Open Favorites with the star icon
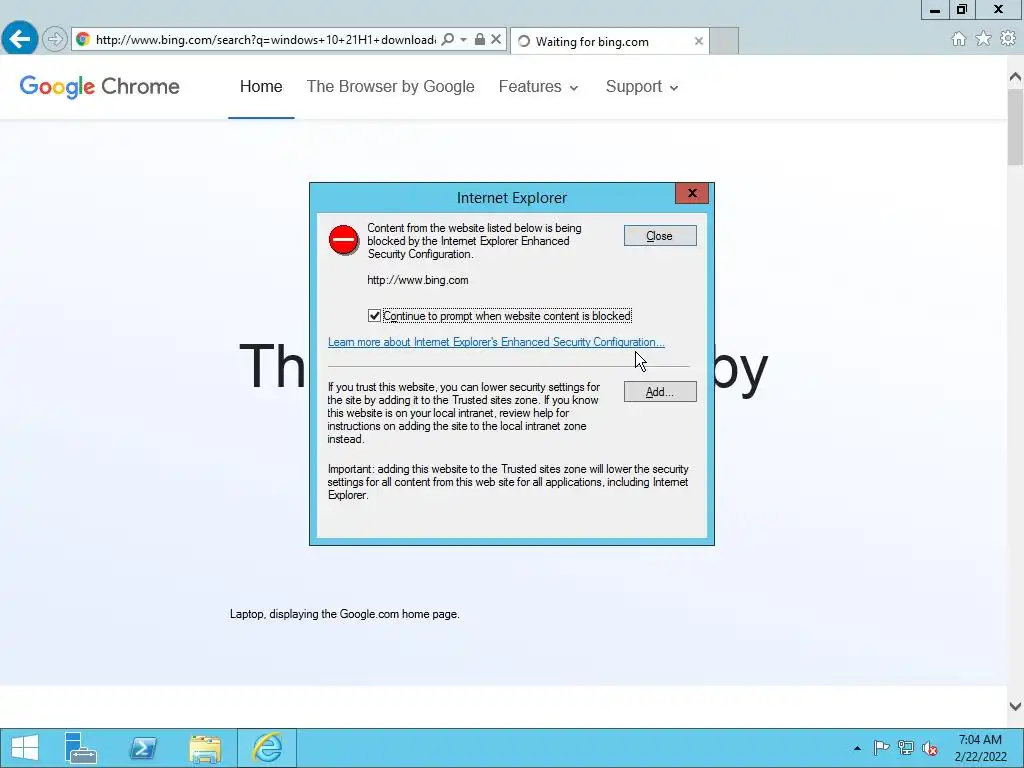The image size is (1024, 768). tap(983, 39)
